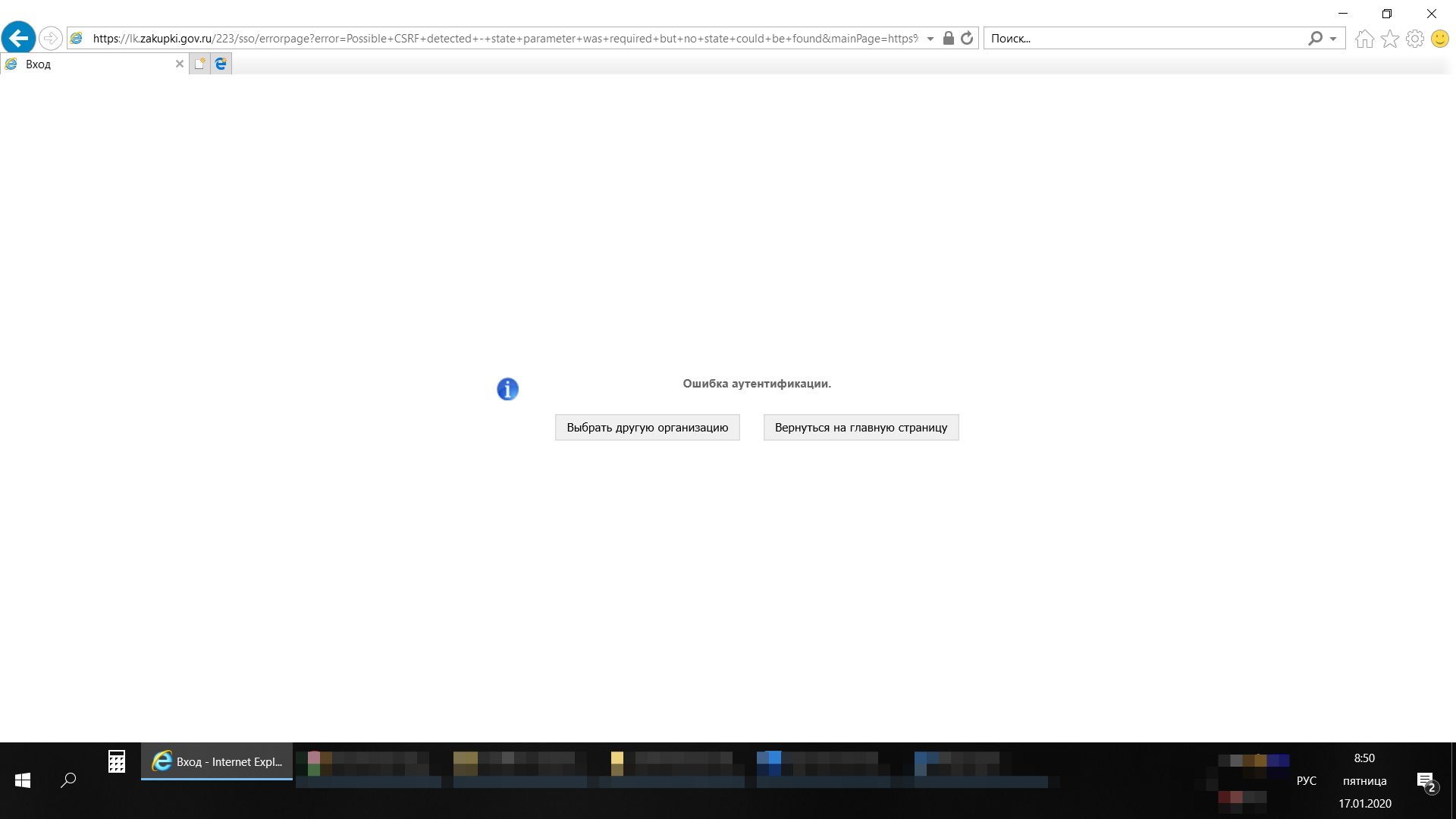The width and height of the screenshot is (1456, 819).
Task: Open a new tab button
Action: pos(199,64)
